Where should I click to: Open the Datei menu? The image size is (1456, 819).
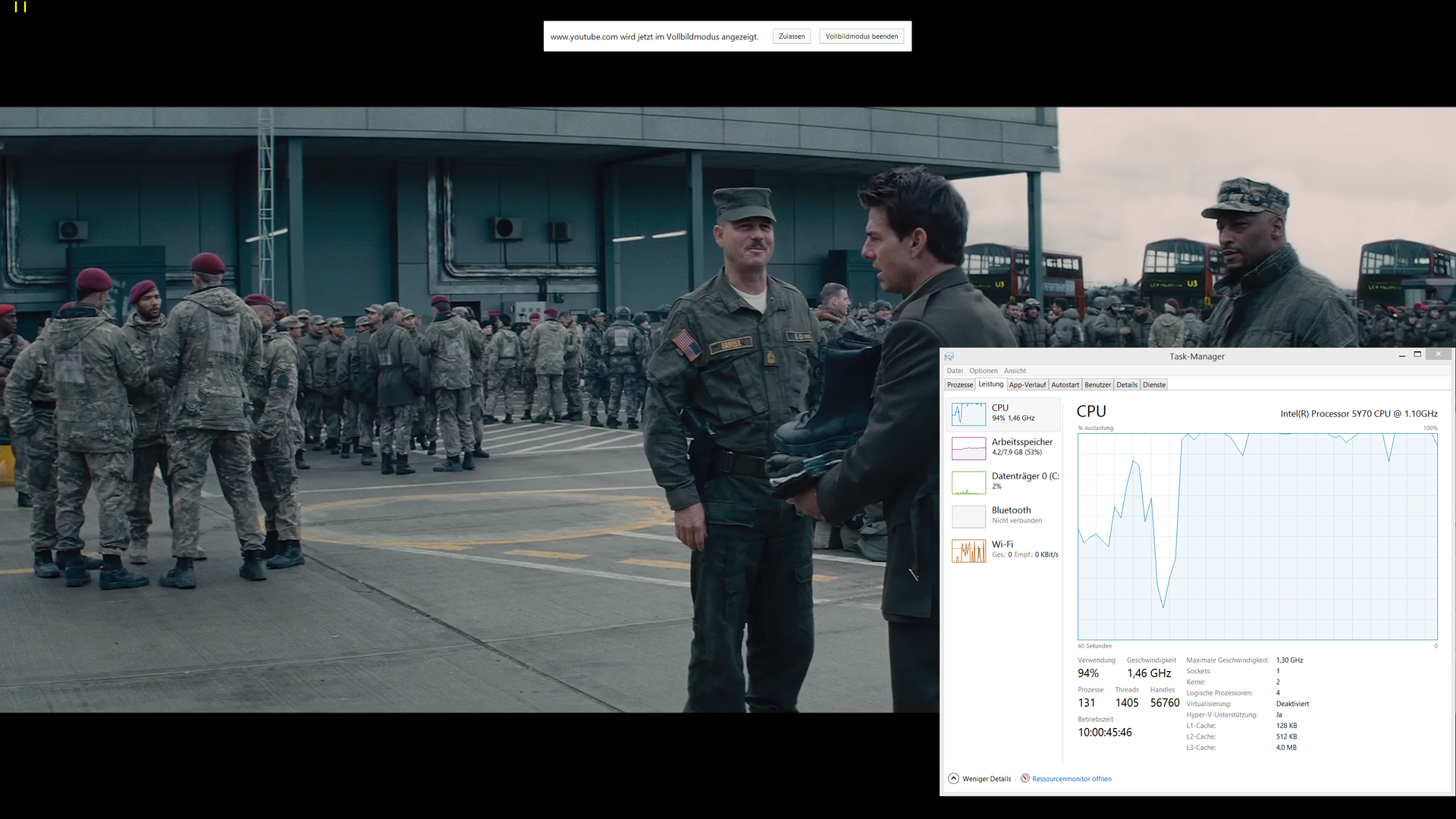954,371
